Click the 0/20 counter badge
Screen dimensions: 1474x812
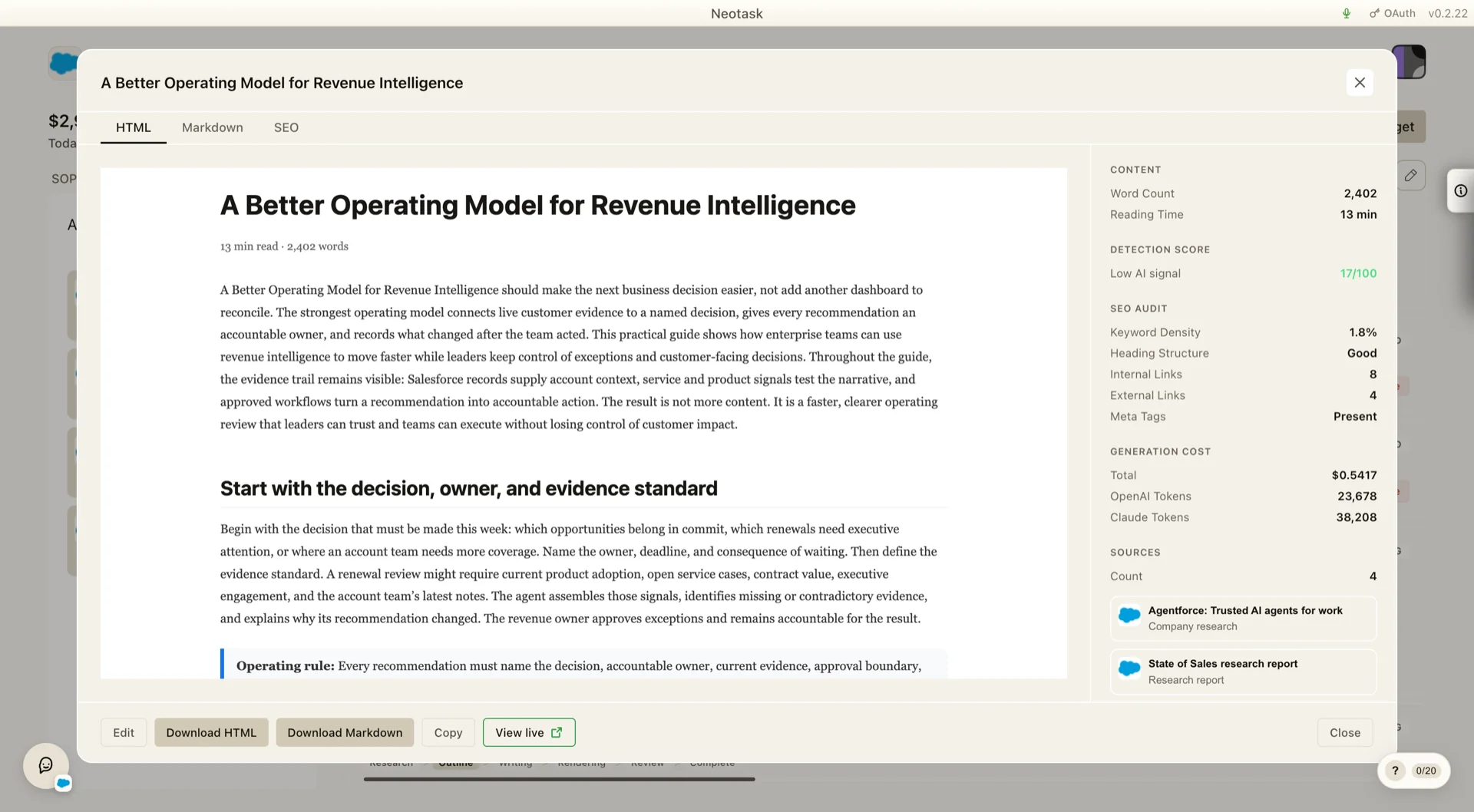(1426, 771)
